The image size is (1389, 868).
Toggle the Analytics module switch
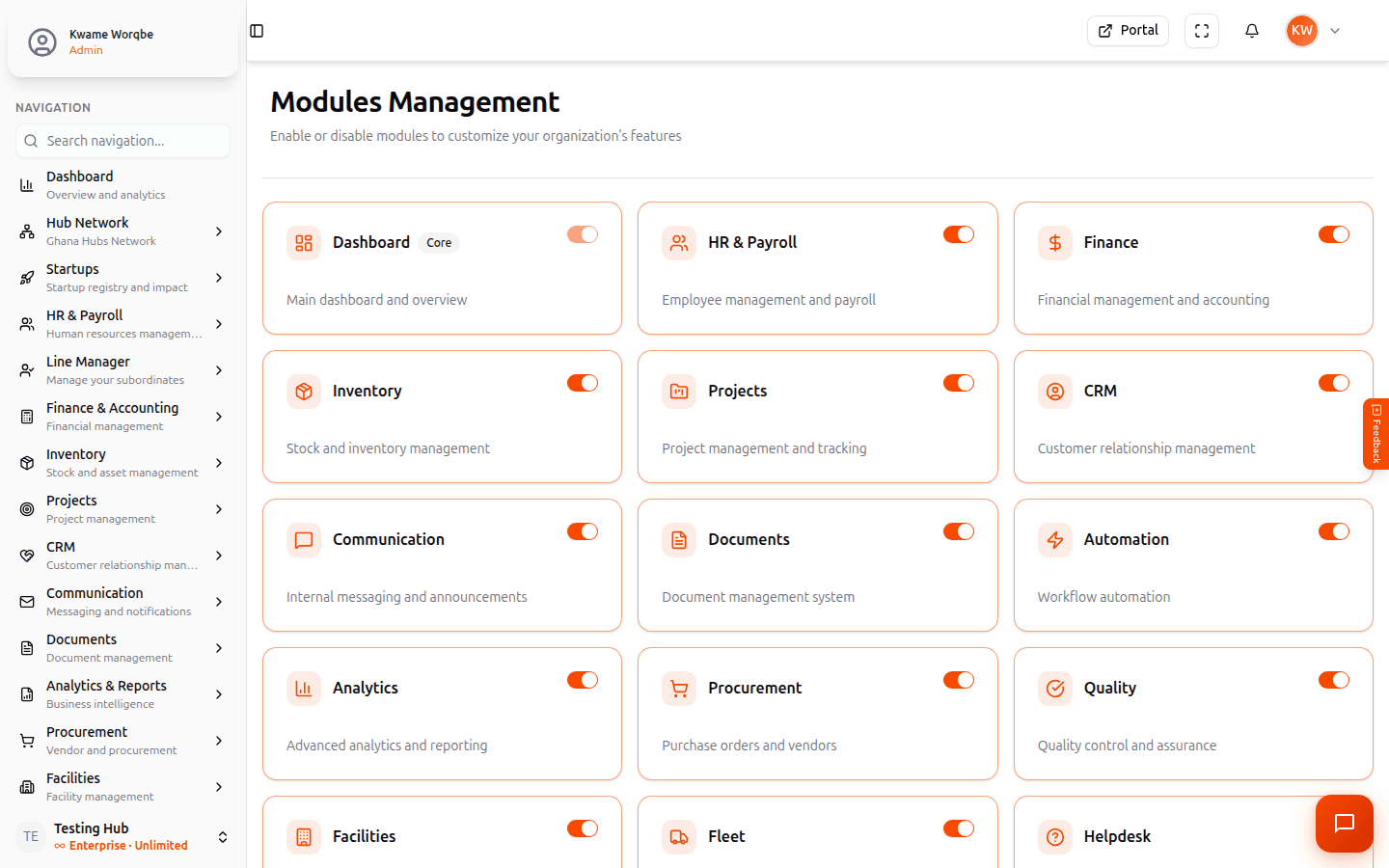click(583, 680)
